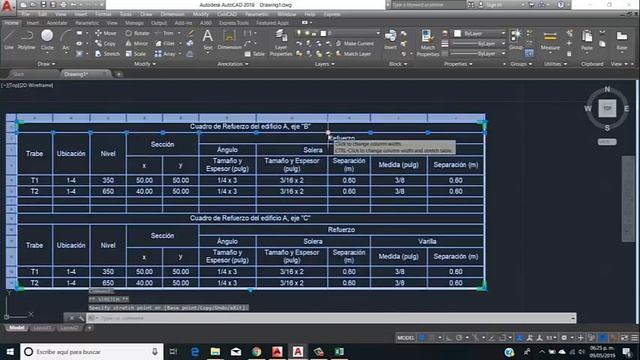
Task: Click TOP face of the ViewCube
Action: click(607, 108)
